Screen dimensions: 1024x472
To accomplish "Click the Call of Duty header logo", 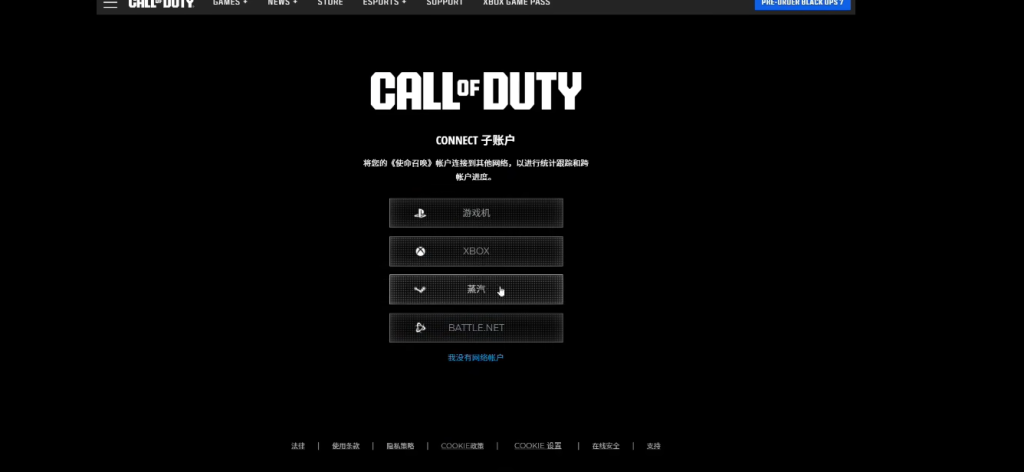I will click(161, 4).
